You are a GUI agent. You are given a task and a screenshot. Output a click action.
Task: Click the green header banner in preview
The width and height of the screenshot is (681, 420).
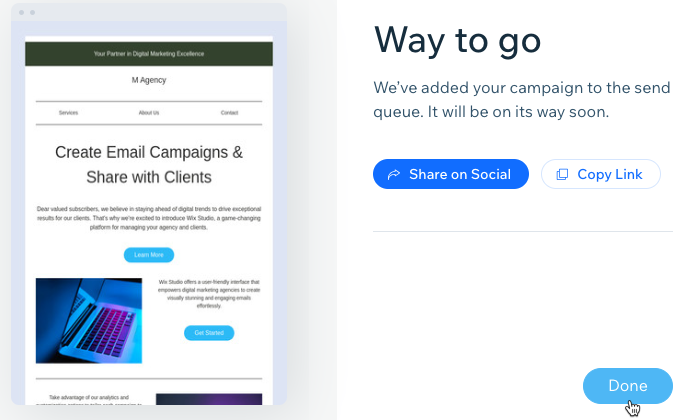point(149,54)
